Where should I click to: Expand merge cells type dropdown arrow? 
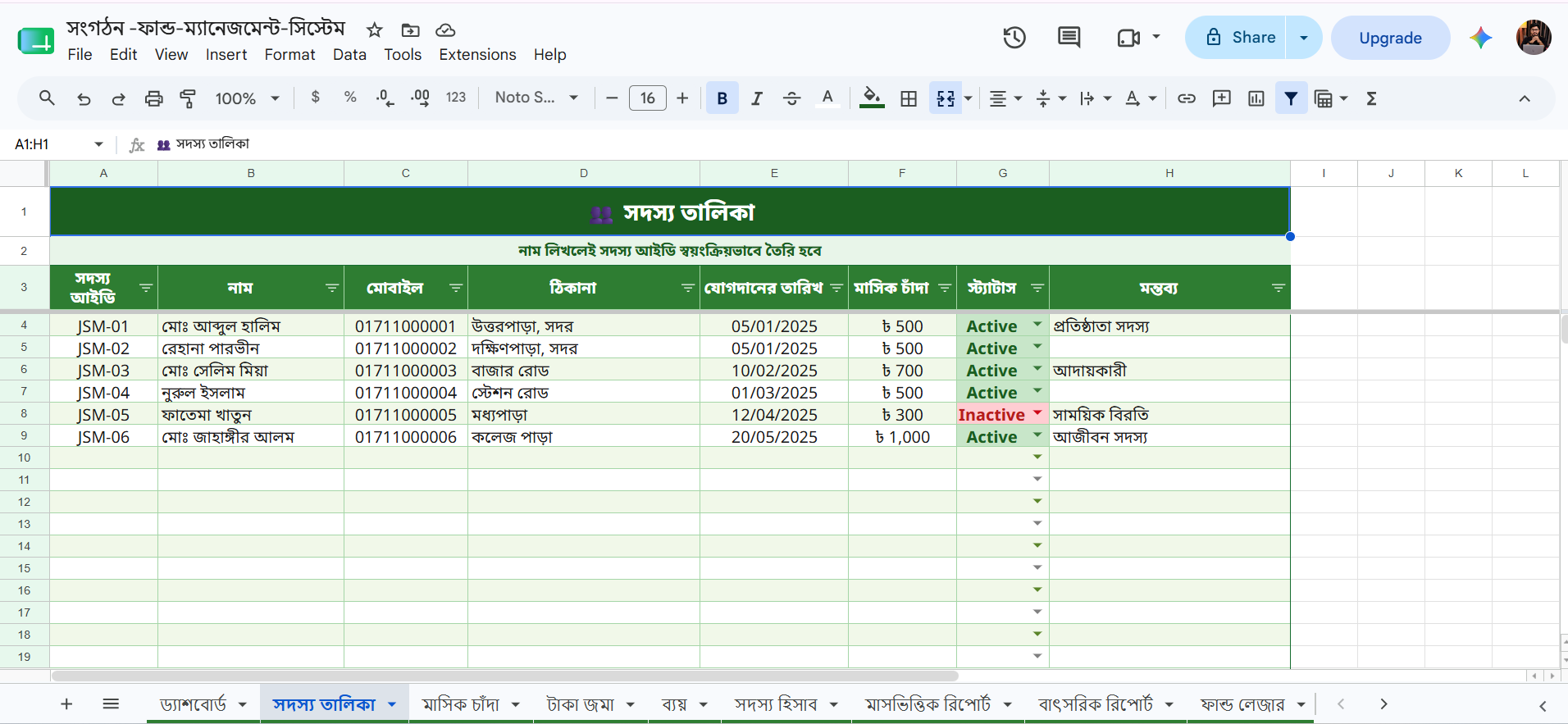tap(969, 98)
